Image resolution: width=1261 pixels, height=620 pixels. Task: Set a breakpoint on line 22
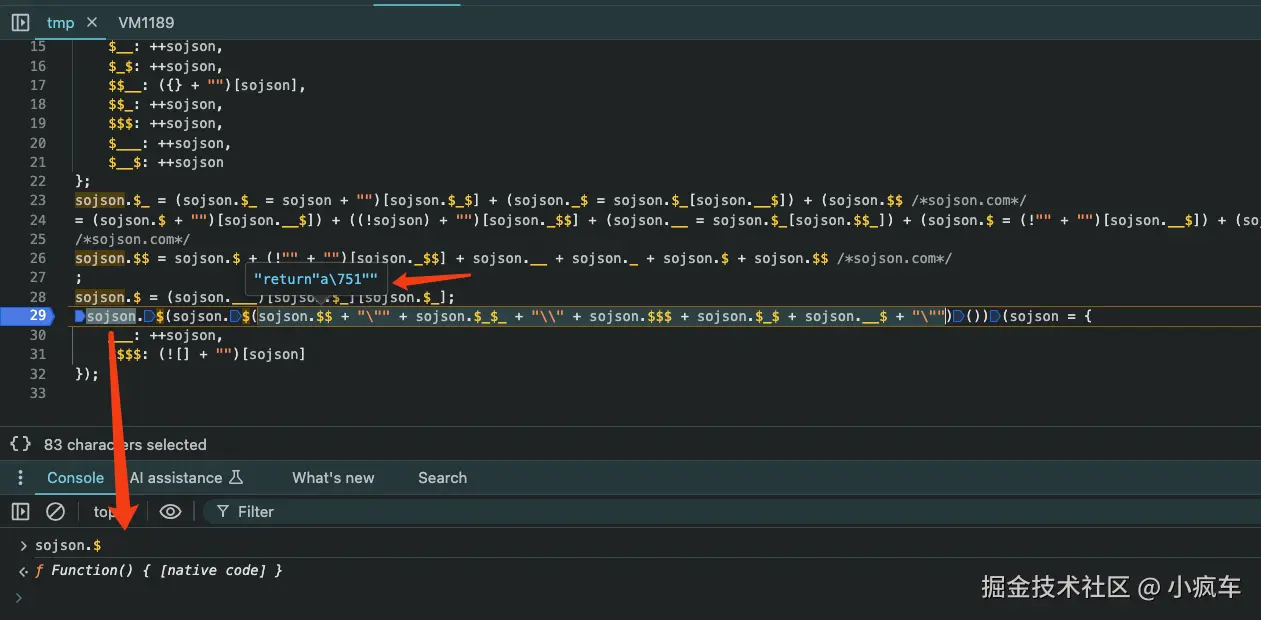click(37, 181)
